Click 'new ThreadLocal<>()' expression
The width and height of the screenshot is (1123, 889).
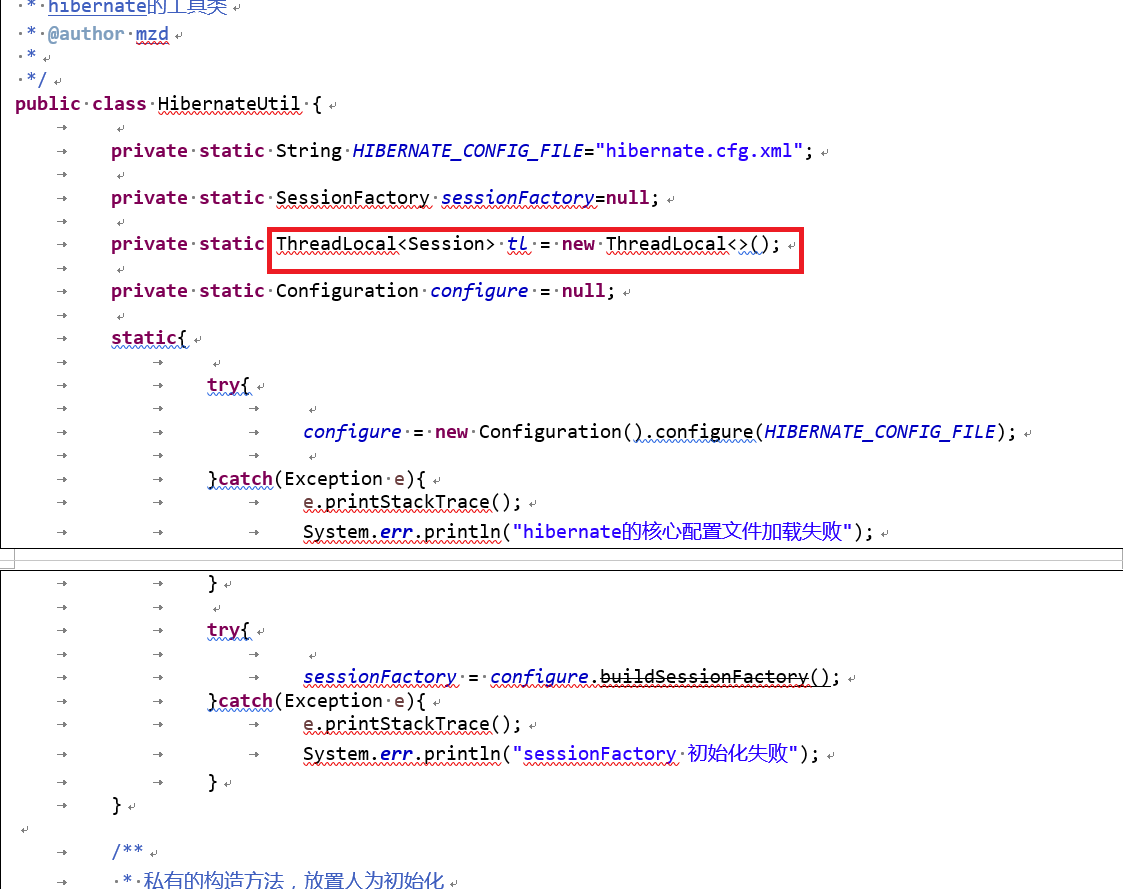tap(665, 244)
